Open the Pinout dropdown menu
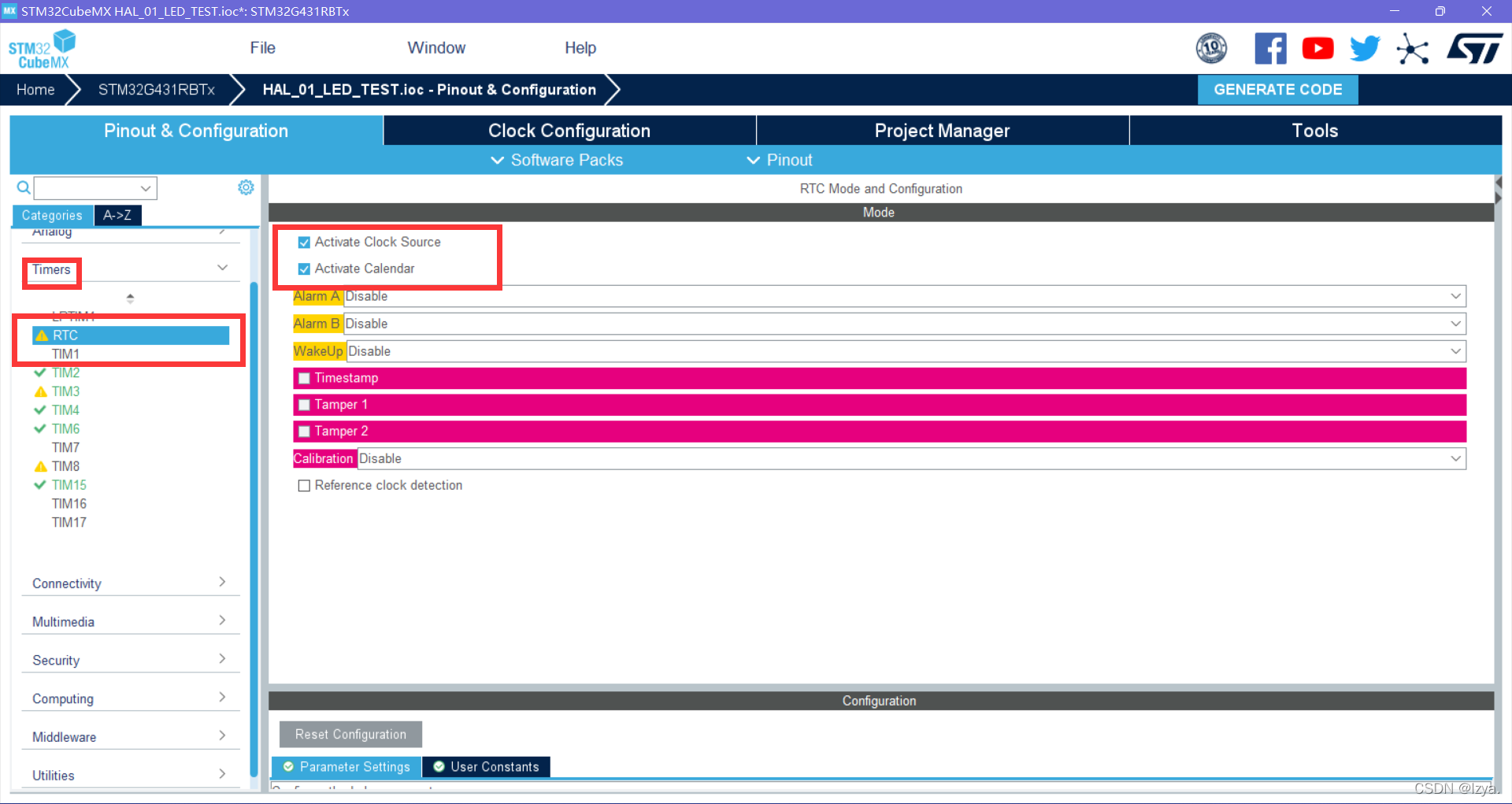The height and width of the screenshot is (804, 1512). (x=779, y=160)
